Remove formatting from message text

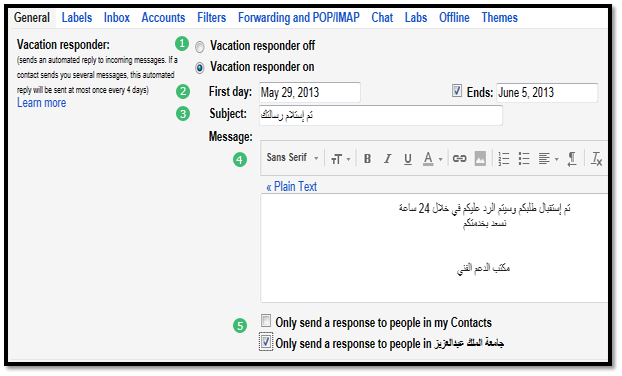coord(596,159)
